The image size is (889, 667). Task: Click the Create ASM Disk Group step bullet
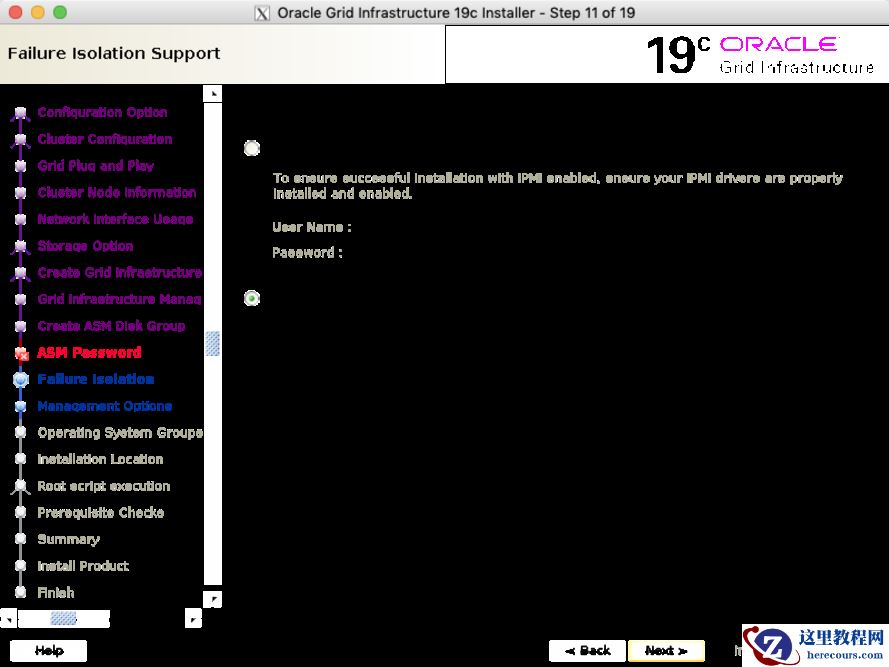click(x=20, y=326)
